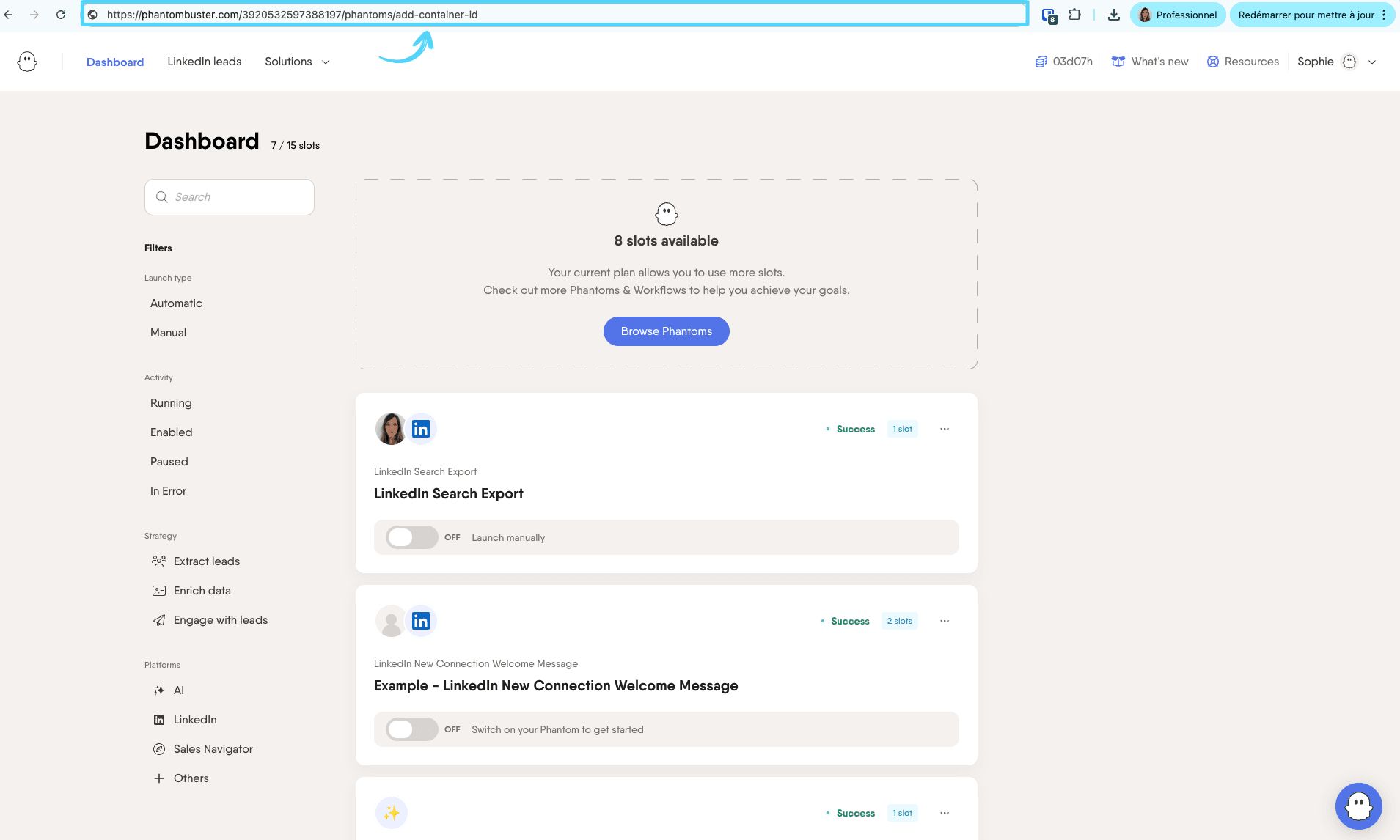The height and width of the screenshot is (840, 1400).
Task: Click the sparkle AI icon on the bottom card
Action: click(x=392, y=813)
